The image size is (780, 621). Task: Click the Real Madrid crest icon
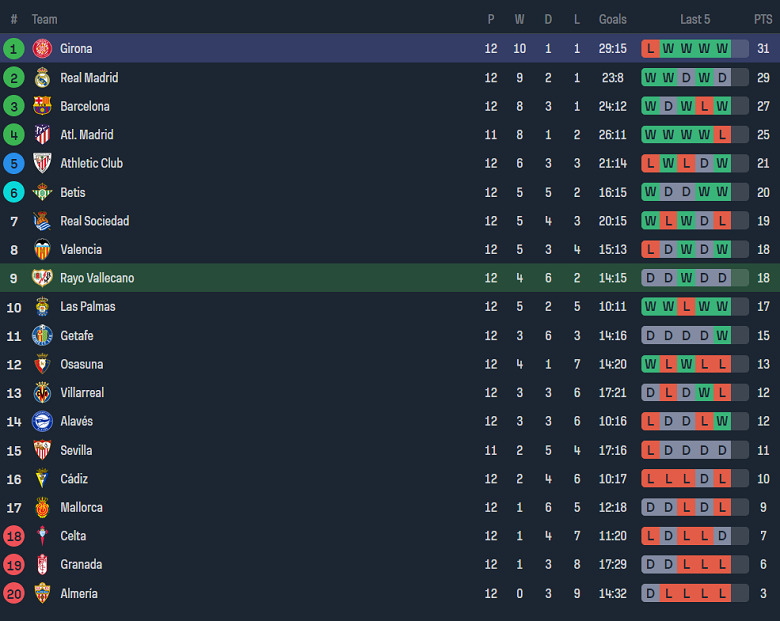(42, 77)
